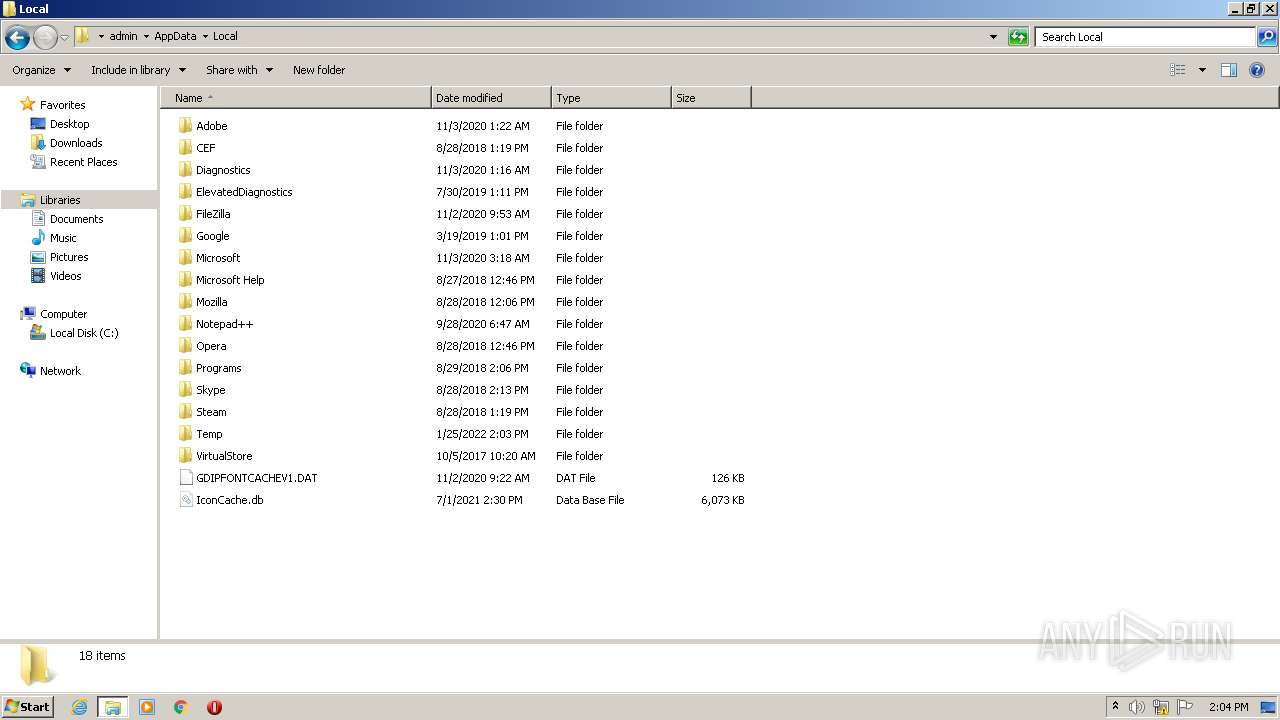Select the Temp folder

pyautogui.click(x=209, y=434)
